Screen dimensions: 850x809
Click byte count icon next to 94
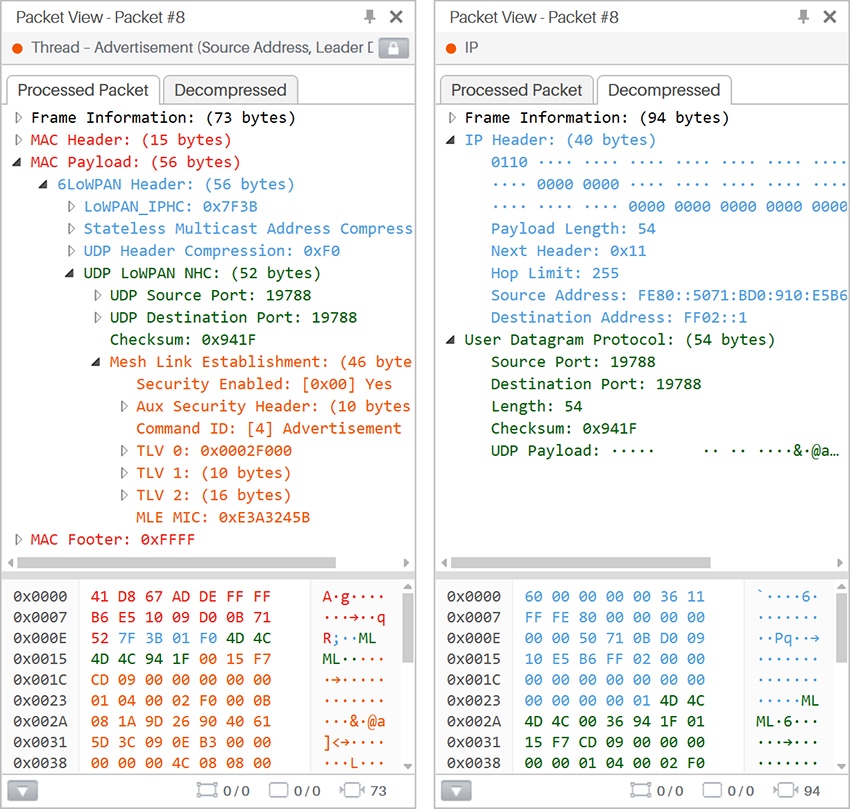coord(786,791)
